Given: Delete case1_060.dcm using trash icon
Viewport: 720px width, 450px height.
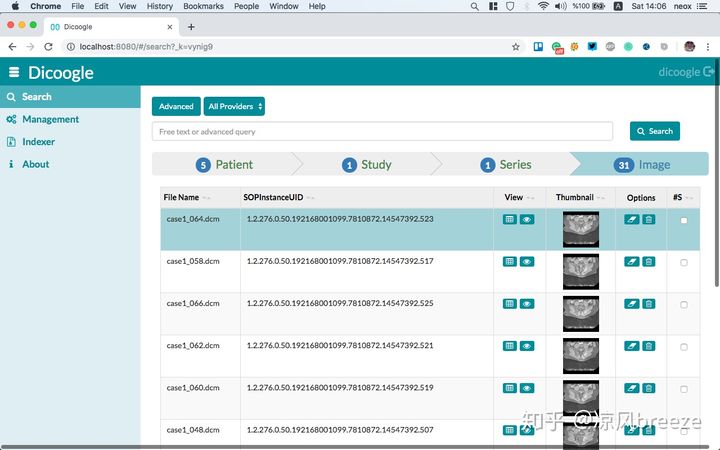Looking at the screenshot, I should 648,388.
